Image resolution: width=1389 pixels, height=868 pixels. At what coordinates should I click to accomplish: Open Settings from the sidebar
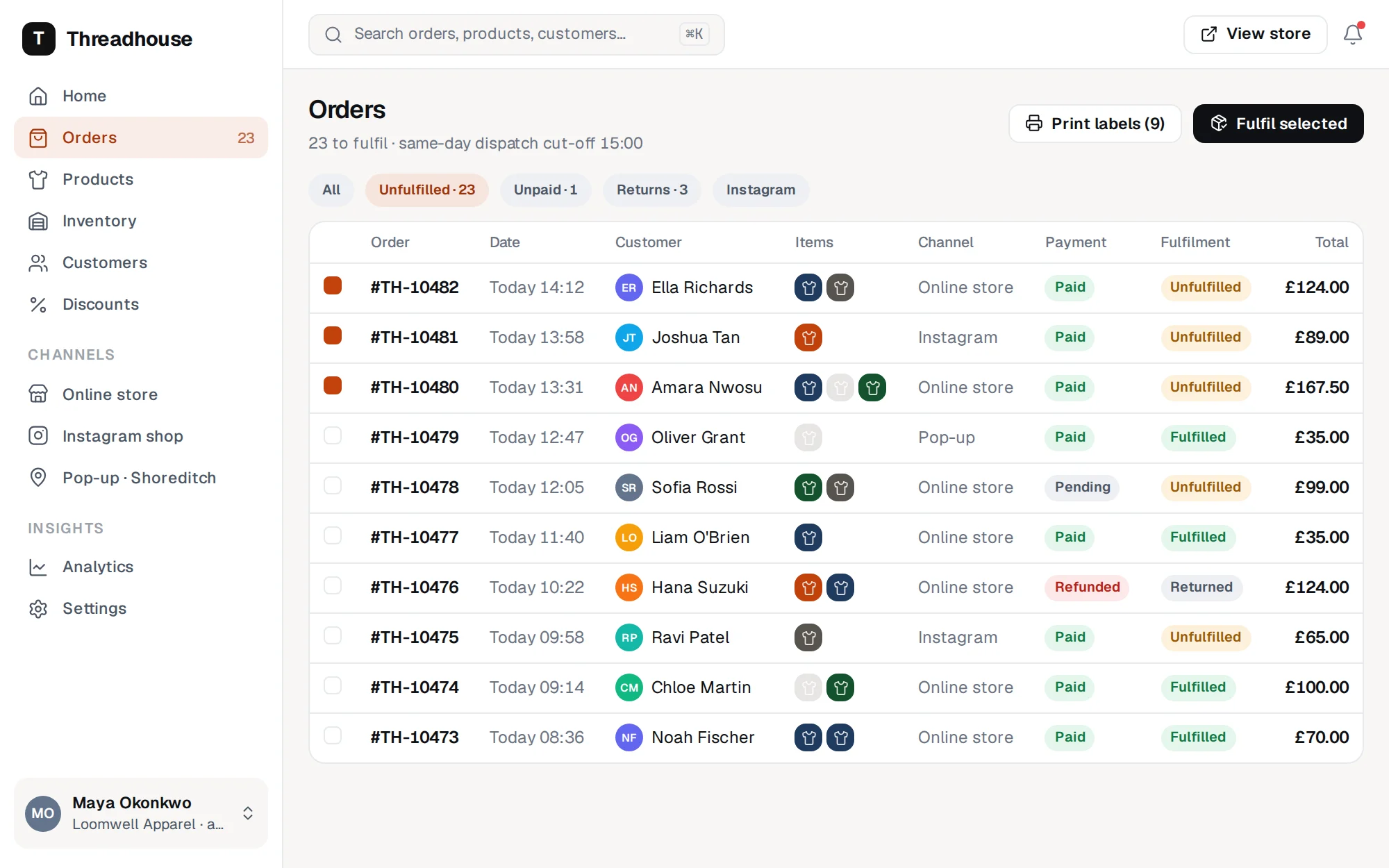coord(141,608)
